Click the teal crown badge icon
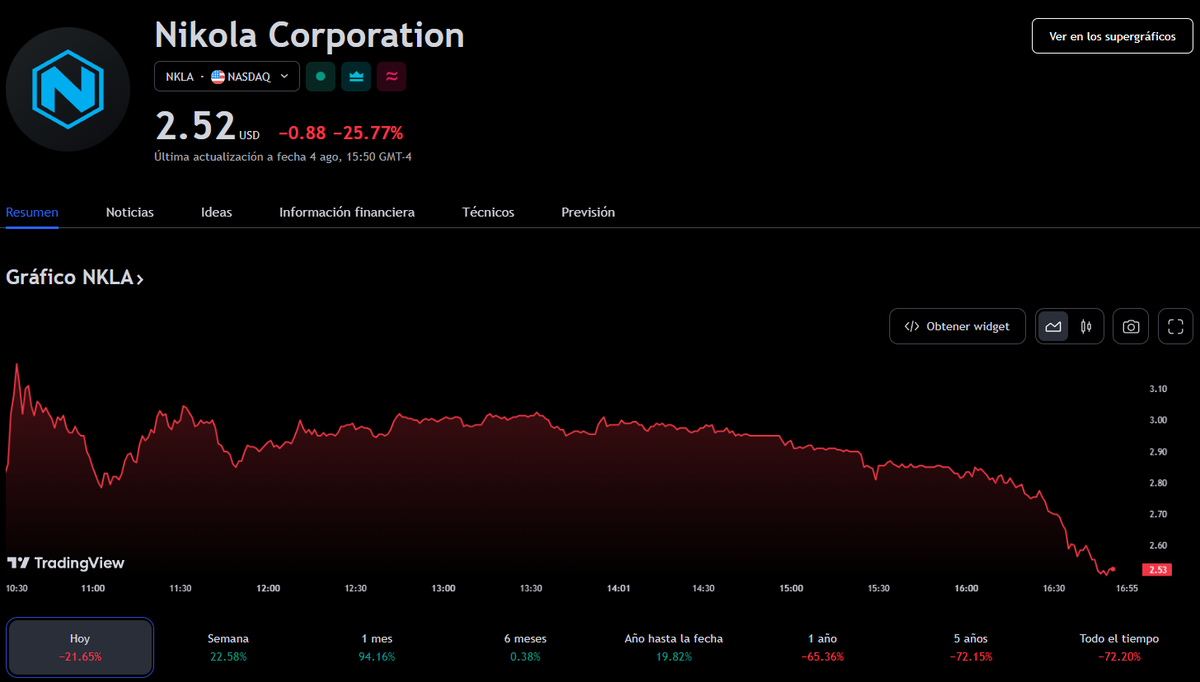Screen dimensions: 1200x682 point(356,76)
